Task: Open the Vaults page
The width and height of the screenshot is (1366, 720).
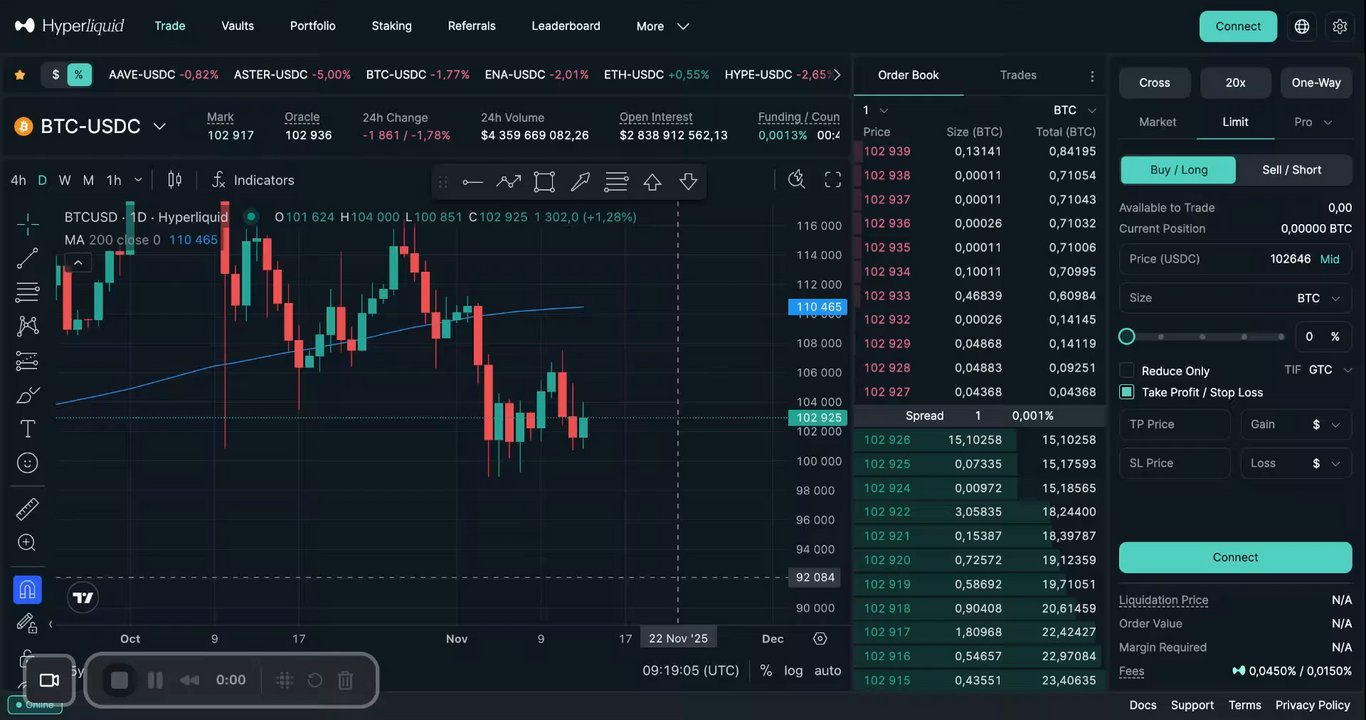Action: point(238,26)
